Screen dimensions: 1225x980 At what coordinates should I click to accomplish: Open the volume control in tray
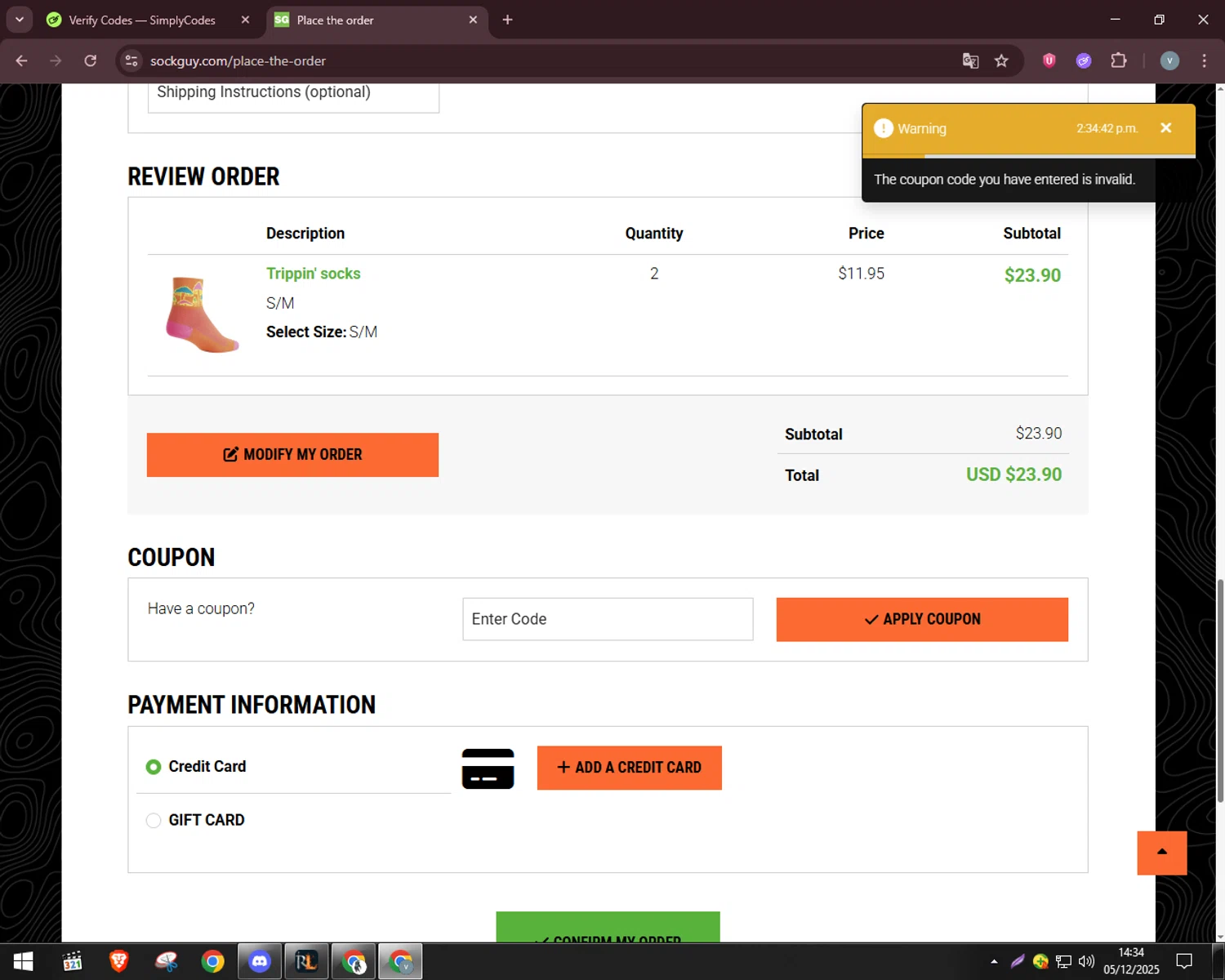[x=1086, y=961]
